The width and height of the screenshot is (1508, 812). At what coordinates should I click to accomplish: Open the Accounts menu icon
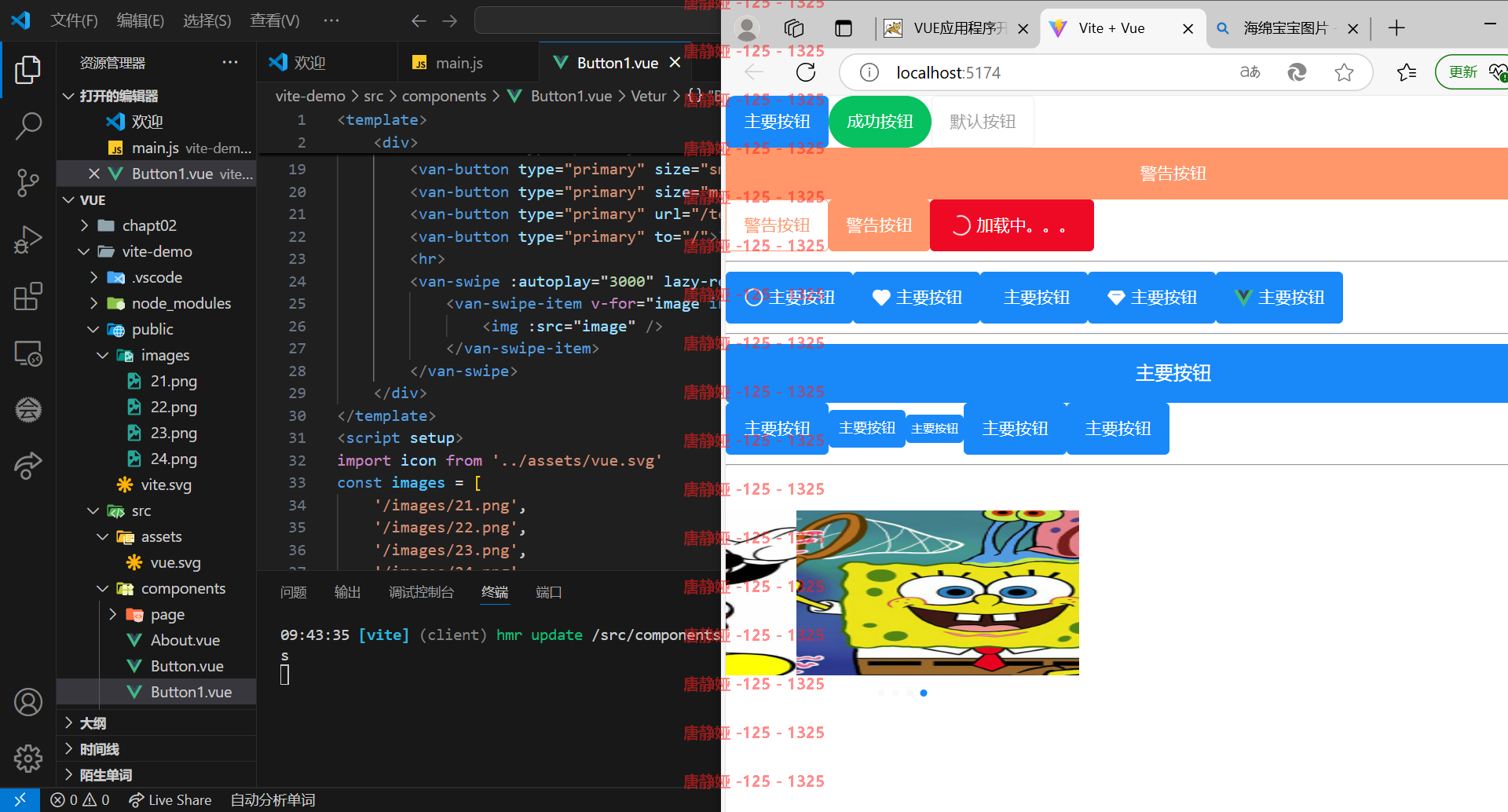(28, 702)
